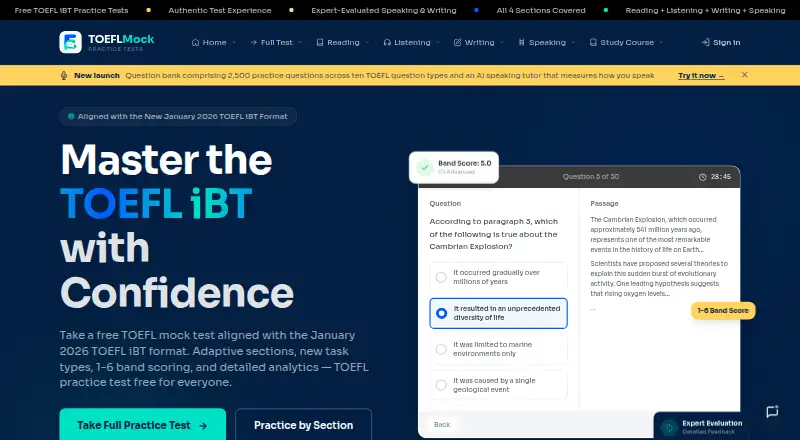Open the Full Test menu item
This screenshot has height=440, width=800.
[x=276, y=42]
